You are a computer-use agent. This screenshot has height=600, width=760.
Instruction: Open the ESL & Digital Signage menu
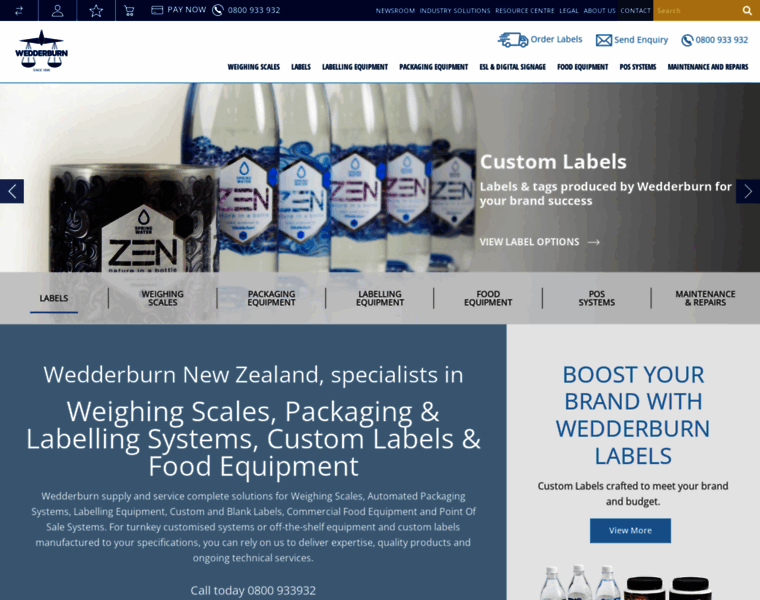click(x=512, y=67)
